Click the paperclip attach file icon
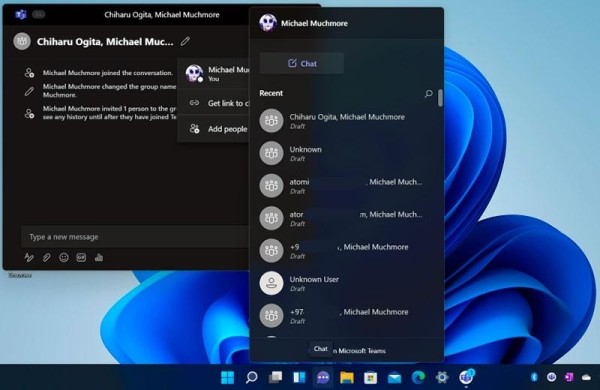This screenshot has width=600, height=390. point(46,258)
